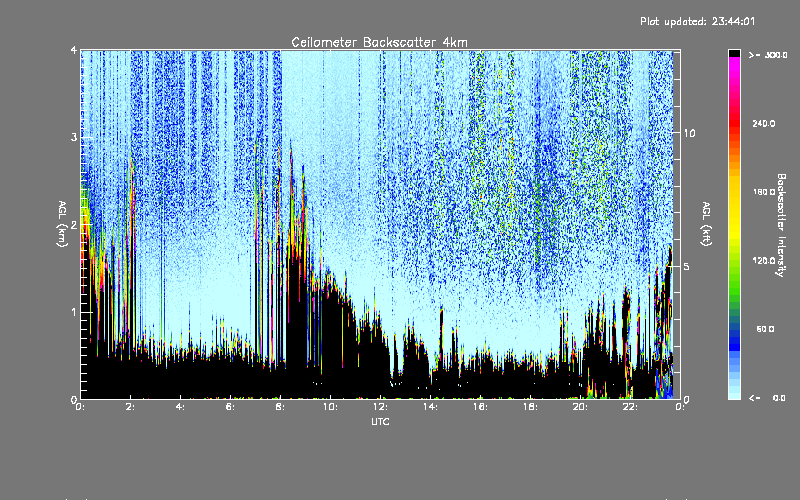The image size is (800, 500).
Task: Click the 2 tick on the km axis
Action: pyautogui.click(x=74, y=224)
